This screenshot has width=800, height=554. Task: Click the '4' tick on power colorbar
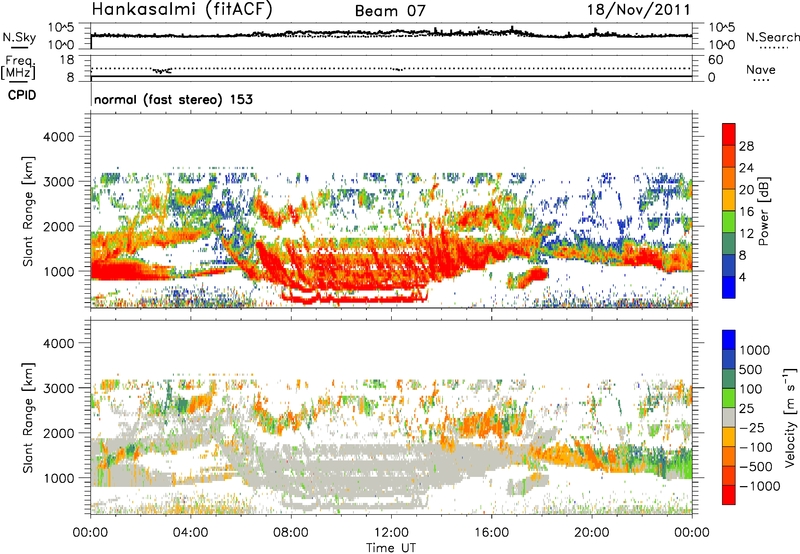(x=742, y=277)
